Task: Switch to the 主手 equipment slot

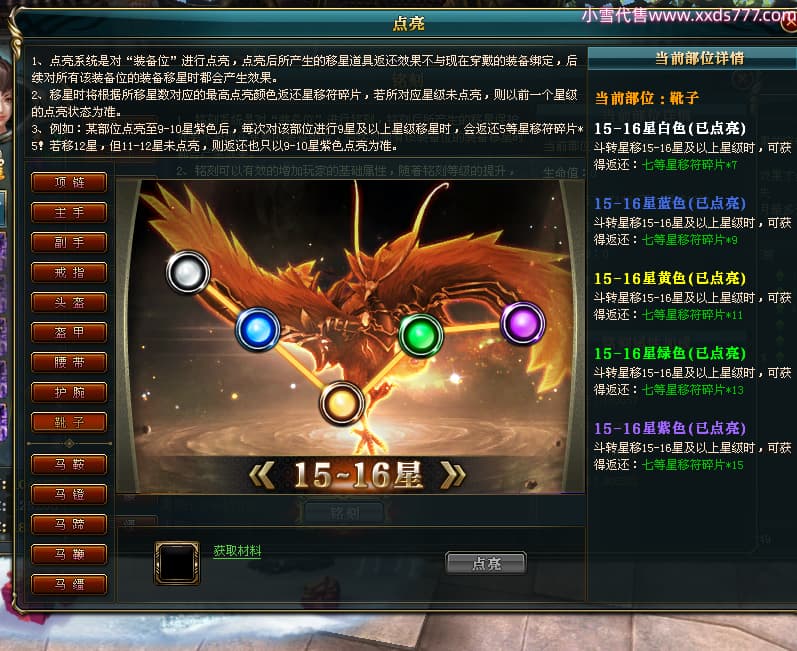Action: click(x=69, y=212)
